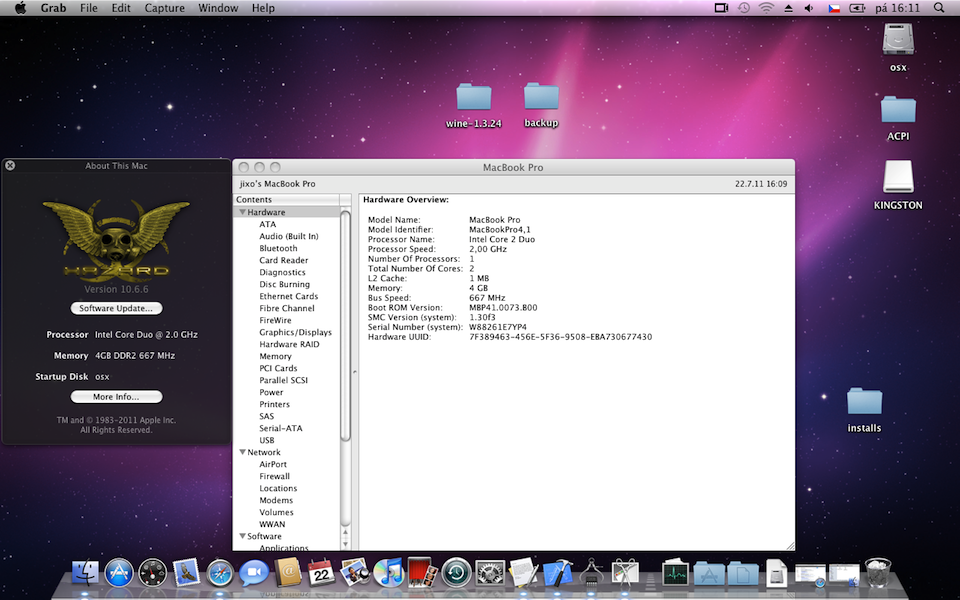960x600 pixels.
Task: Open Mail stamp icon in Dock
Action: click(186, 573)
